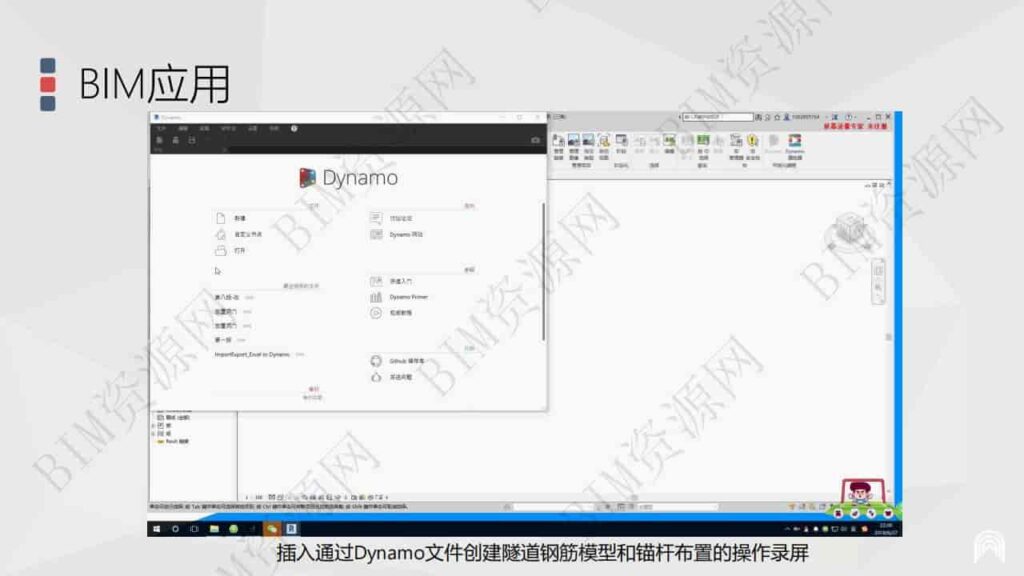Click the New toolbar icon in Dynamo
1024x576 pixels.
pyautogui.click(x=159, y=140)
